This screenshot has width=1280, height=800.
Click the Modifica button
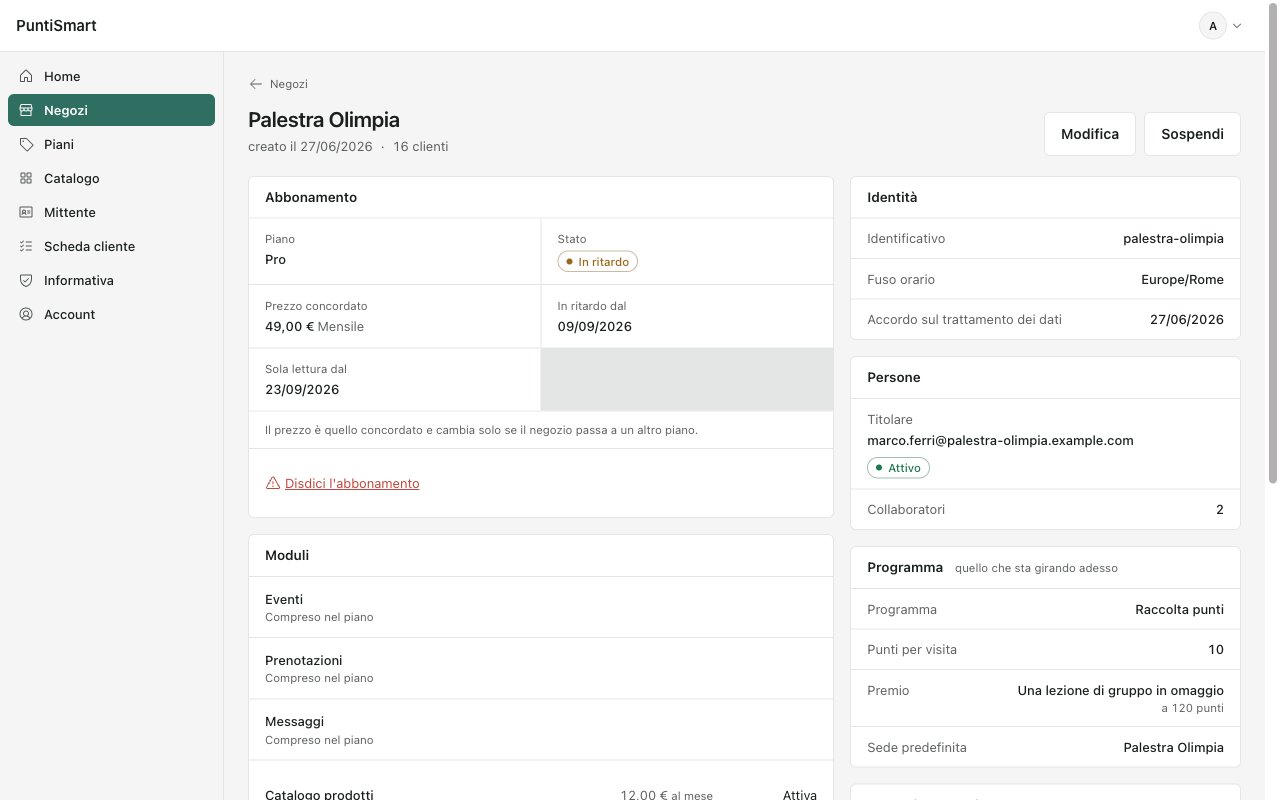pos(1090,134)
